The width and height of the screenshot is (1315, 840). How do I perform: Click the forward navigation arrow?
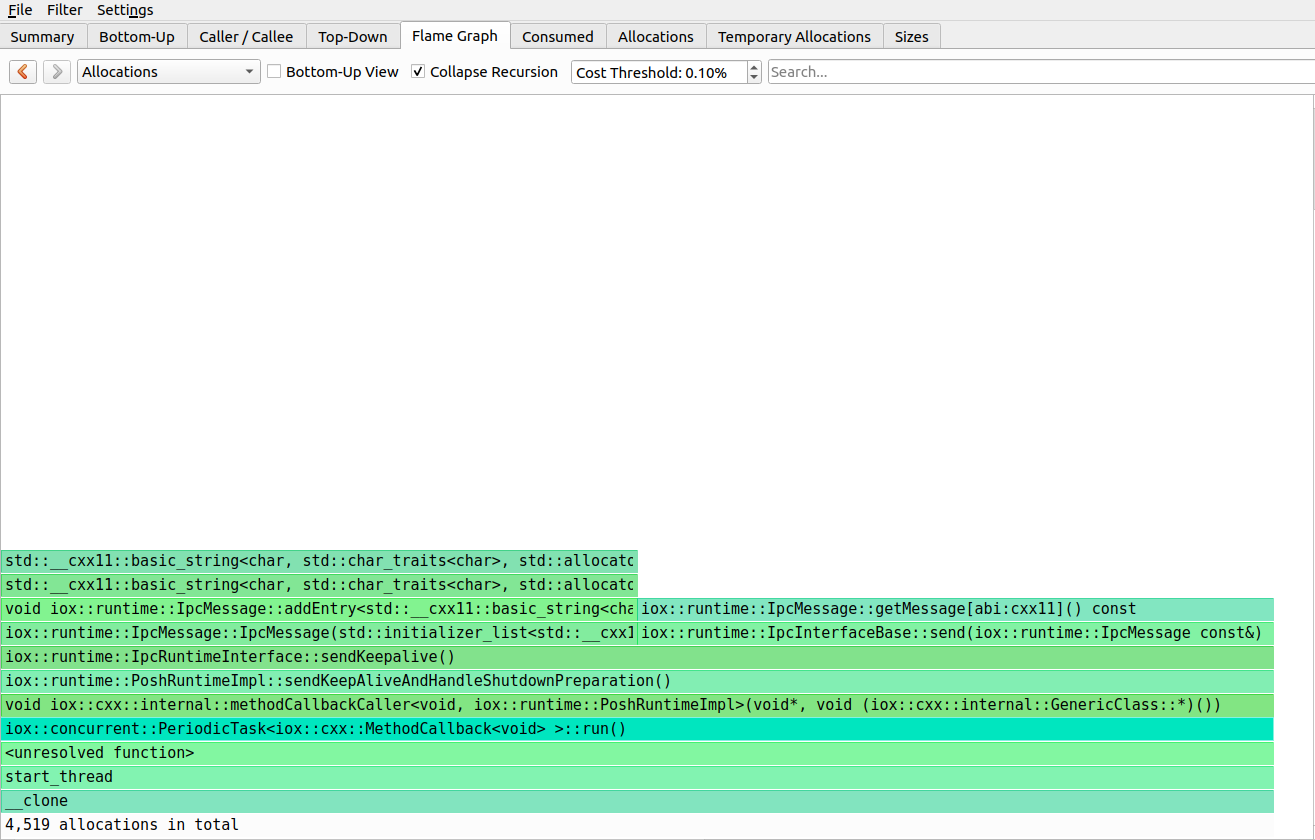pos(56,71)
